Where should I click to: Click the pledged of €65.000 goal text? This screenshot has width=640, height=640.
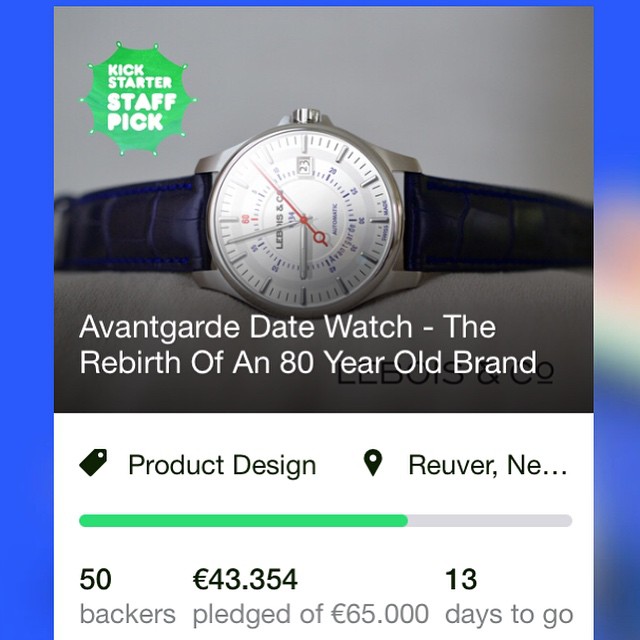[x=311, y=614]
